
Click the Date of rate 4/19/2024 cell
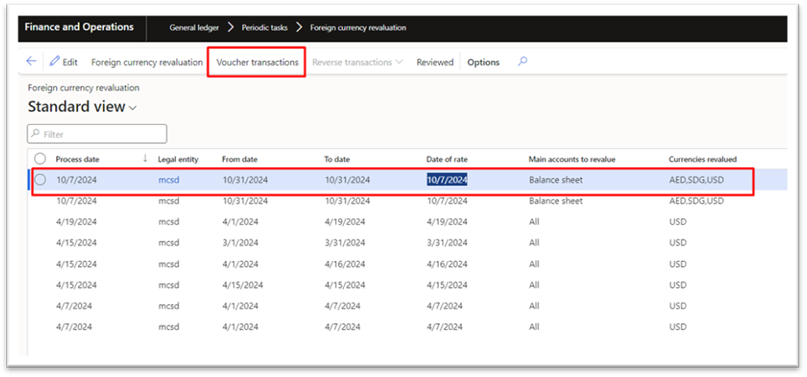(x=447, y=222)
